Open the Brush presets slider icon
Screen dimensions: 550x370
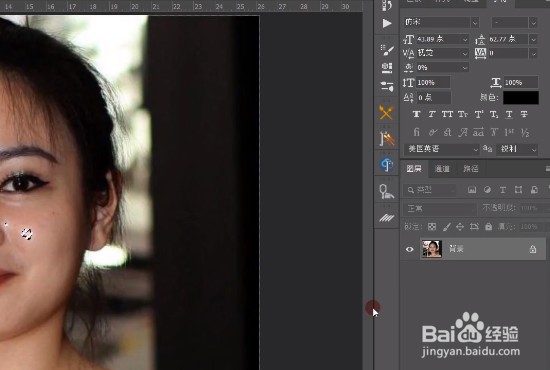coord(387,86)
